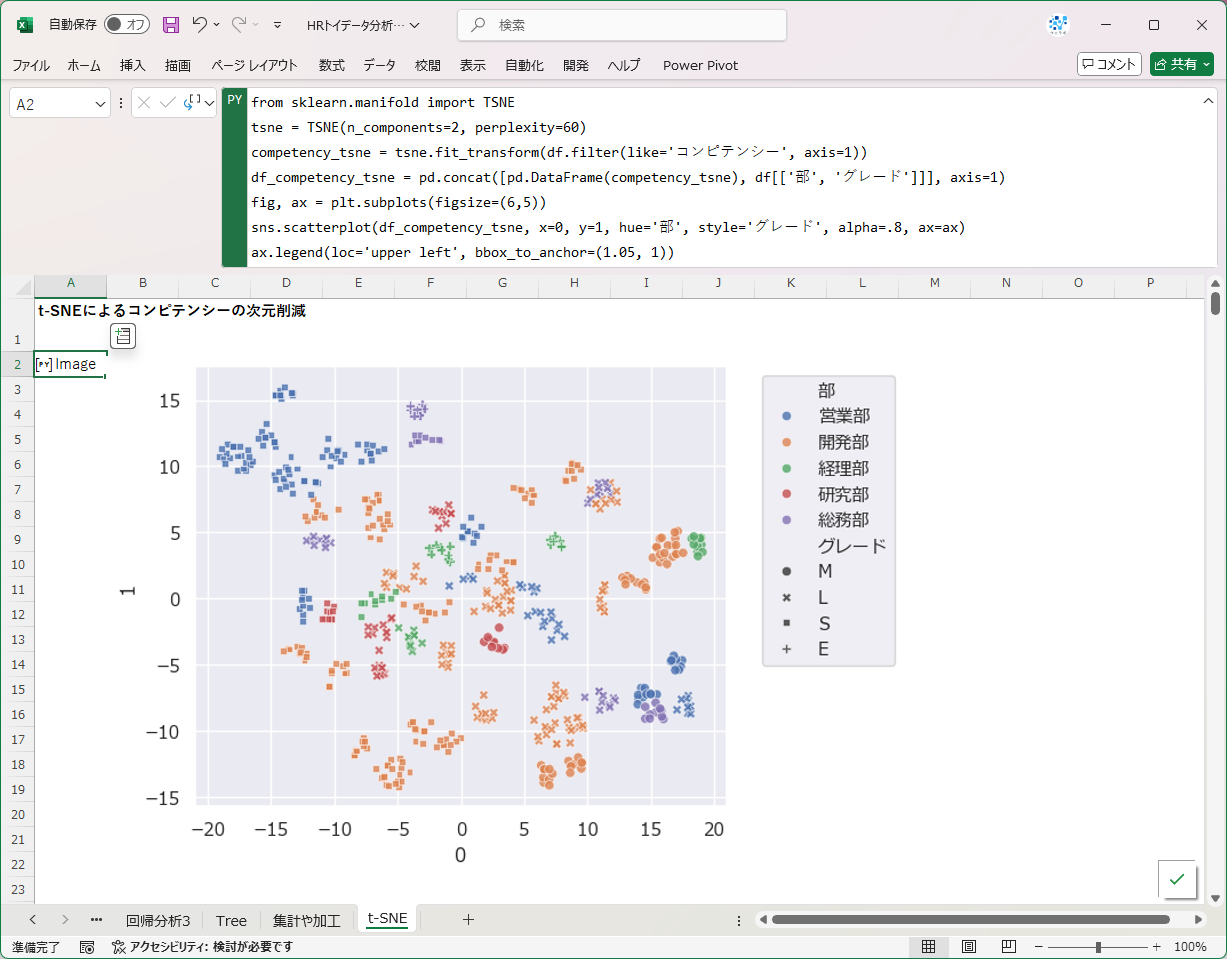Open the 描画 ribbon tab

click(178, 65)
